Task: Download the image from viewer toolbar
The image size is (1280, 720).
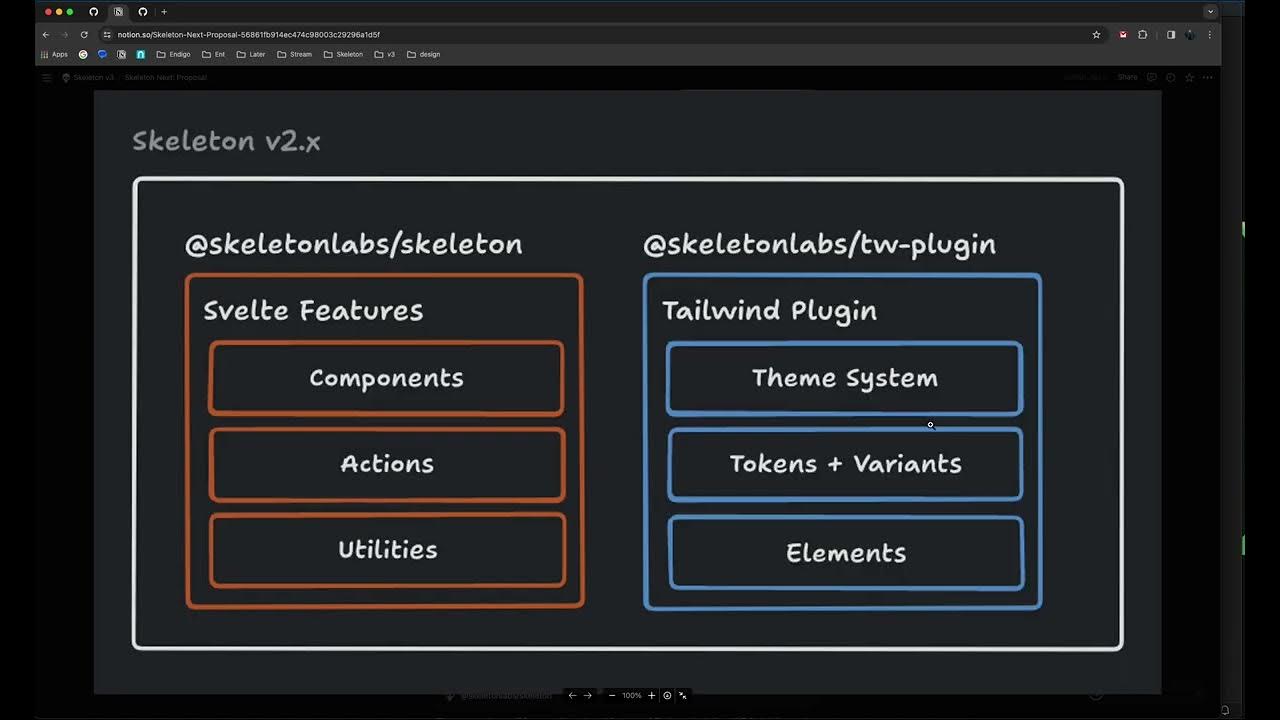Action: click(x=667, y=695)
